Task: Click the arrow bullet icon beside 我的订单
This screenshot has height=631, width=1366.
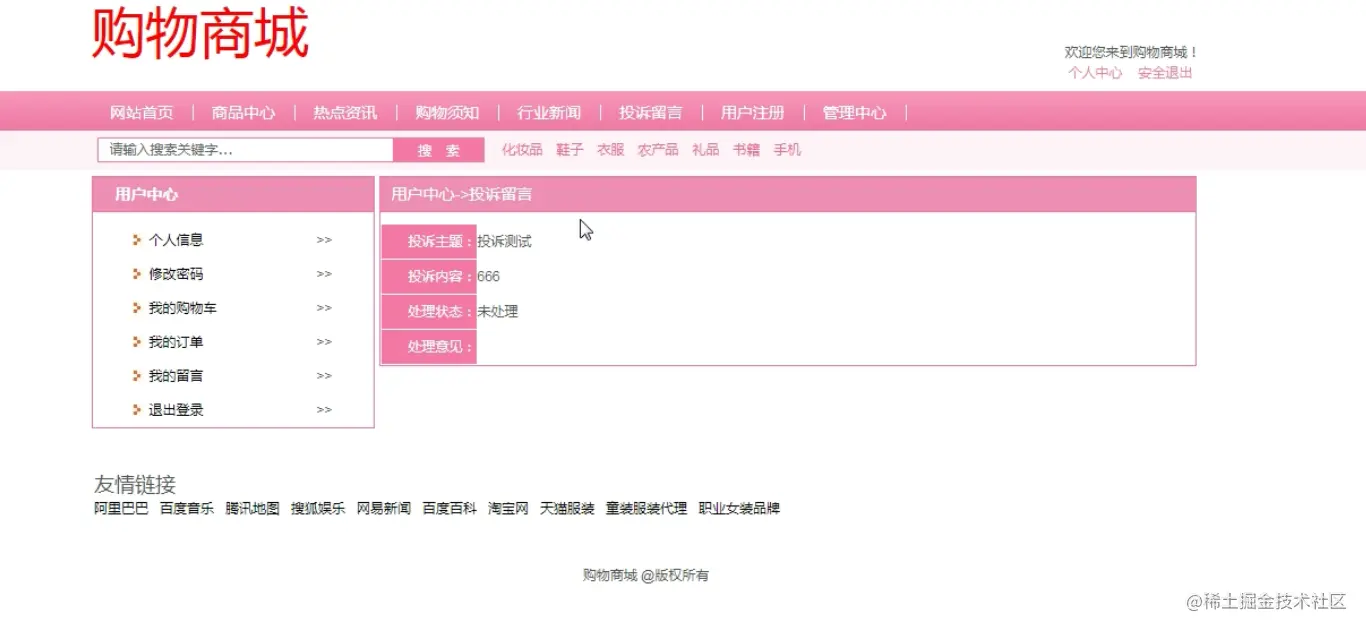Action: [137, 342]
